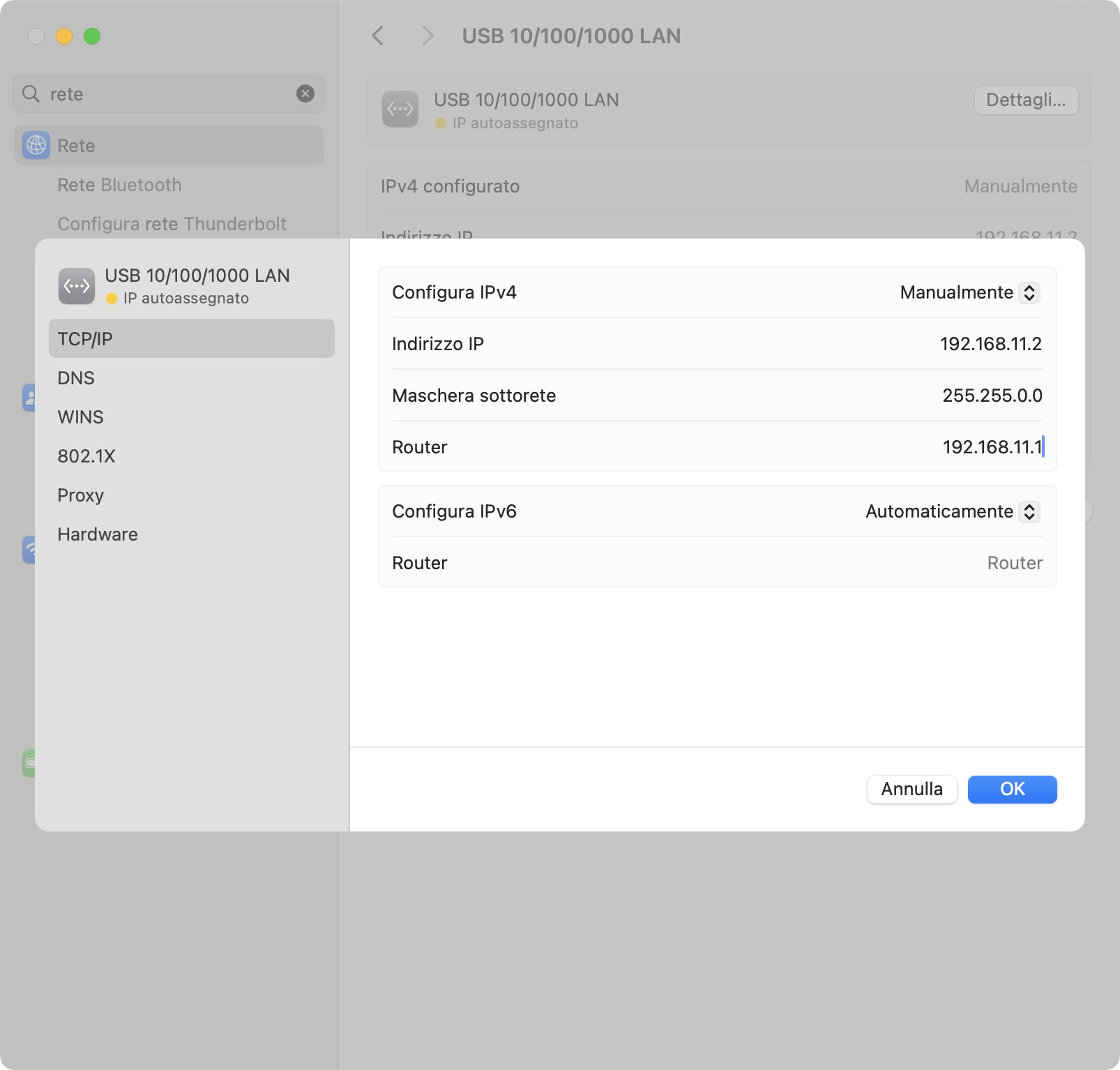
Task: Open the 802.1X settings tab
Action: point(86,456)
